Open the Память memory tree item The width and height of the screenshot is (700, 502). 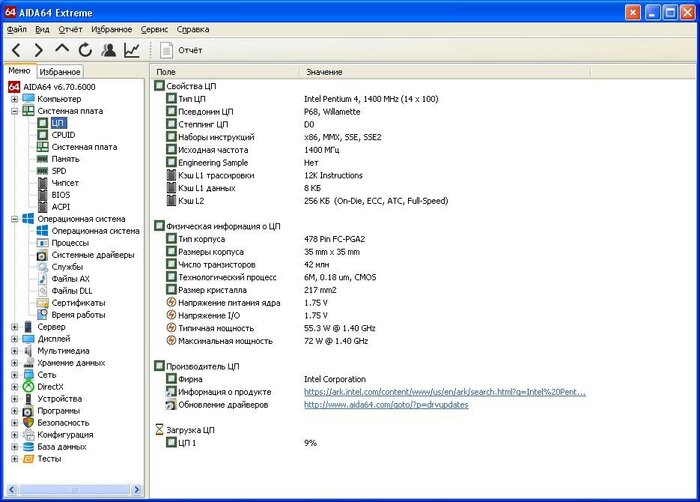tap(66, 158)
